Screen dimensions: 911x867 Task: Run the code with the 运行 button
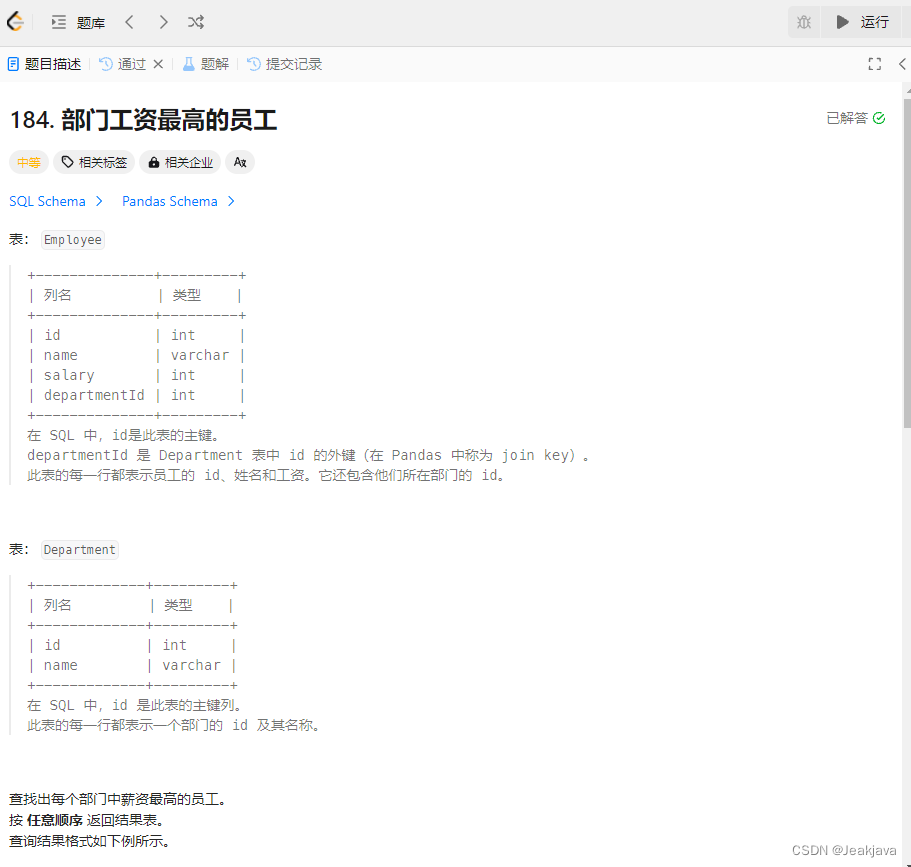tap(862, 21)
